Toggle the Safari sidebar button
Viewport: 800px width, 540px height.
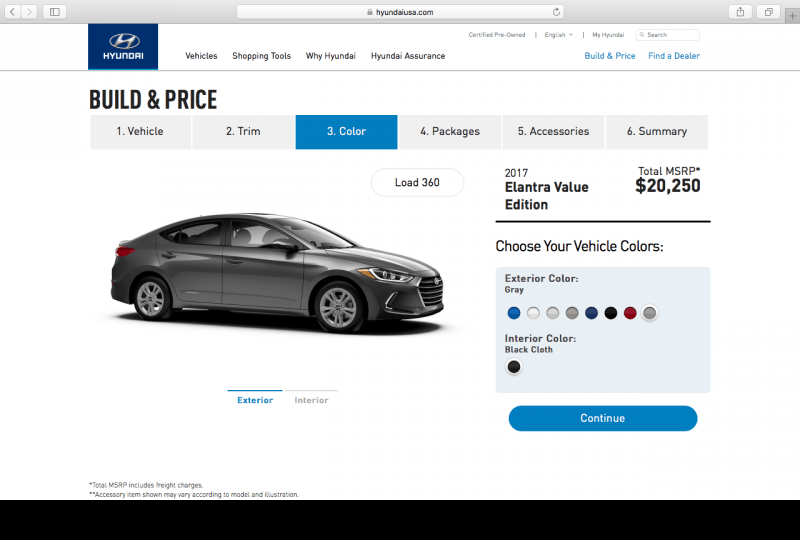coord(55,12)
